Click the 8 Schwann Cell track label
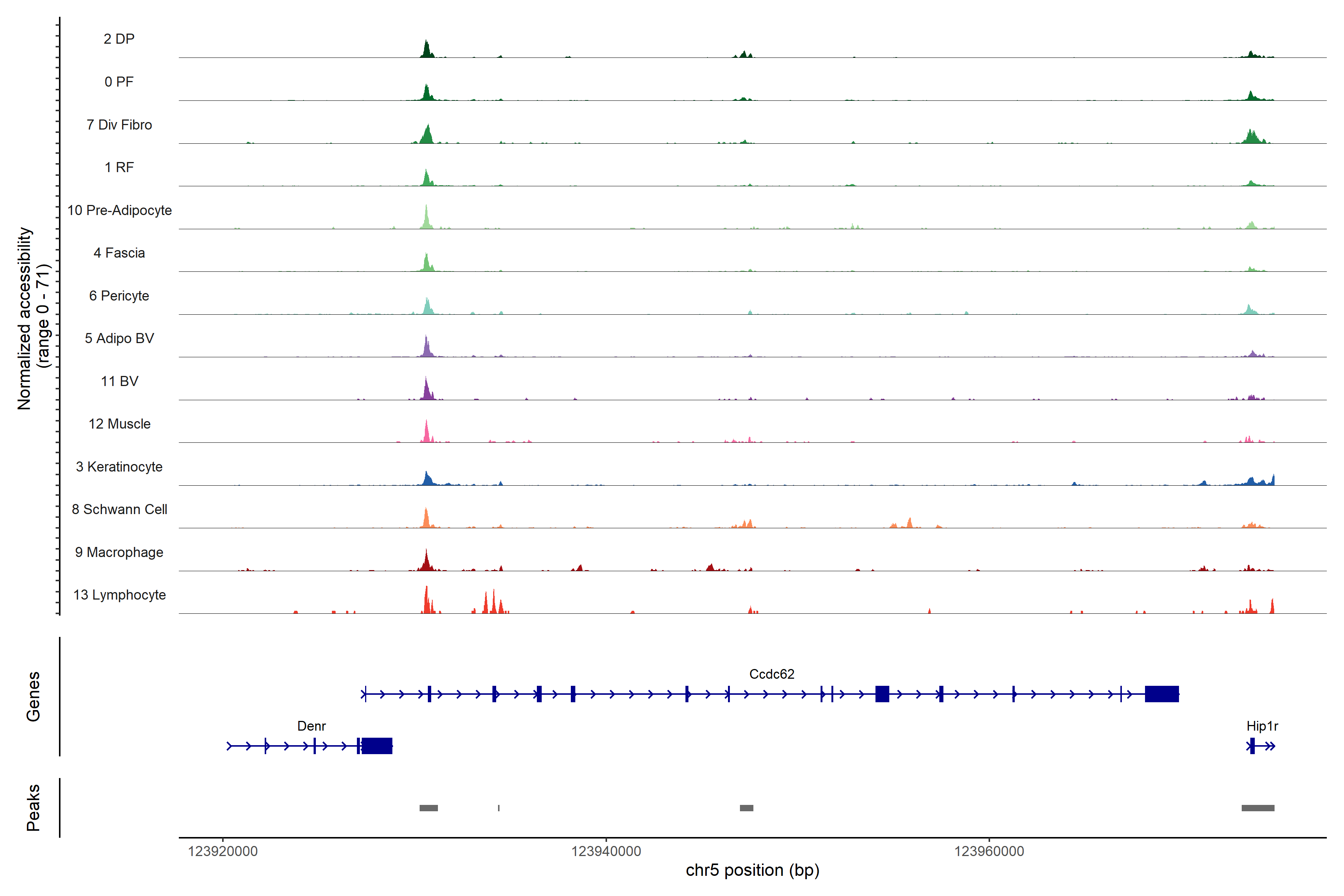This screenshot has height=896, width=1344. click(x=119, y=509)
